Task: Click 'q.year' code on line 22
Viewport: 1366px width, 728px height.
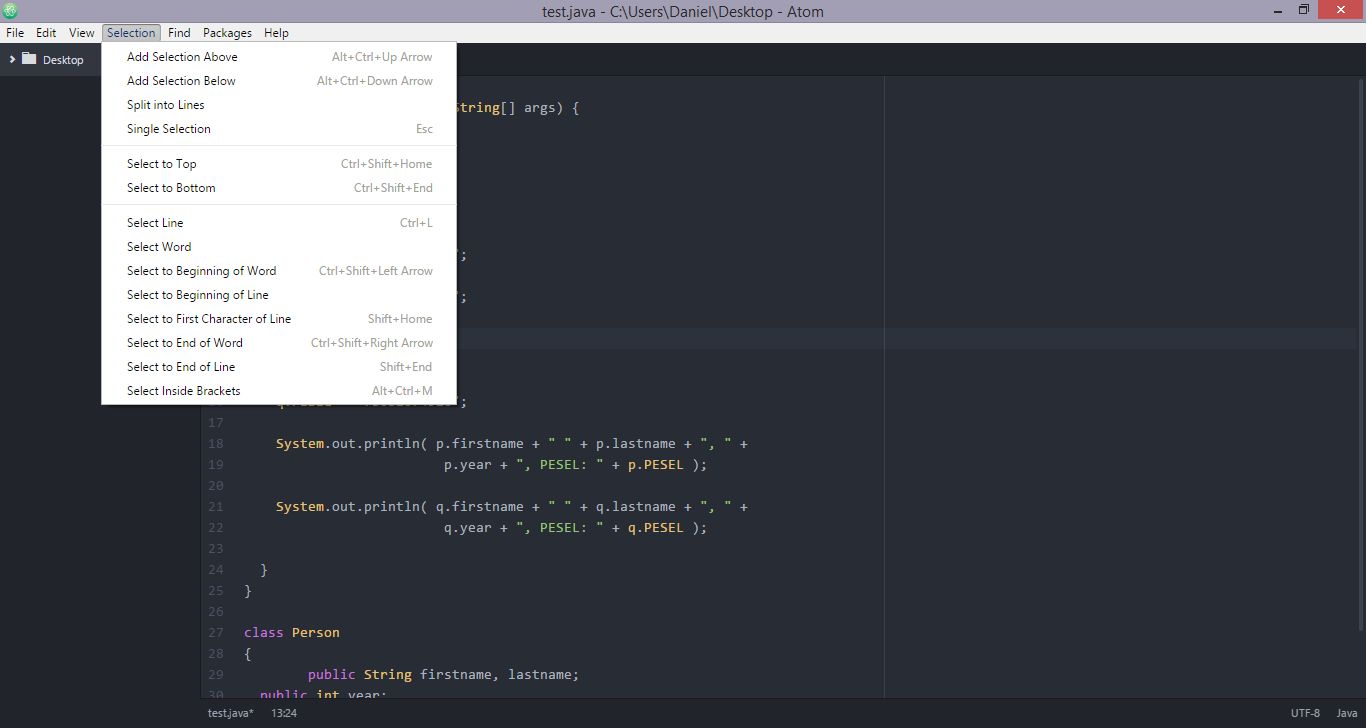Action: [468, 528]
